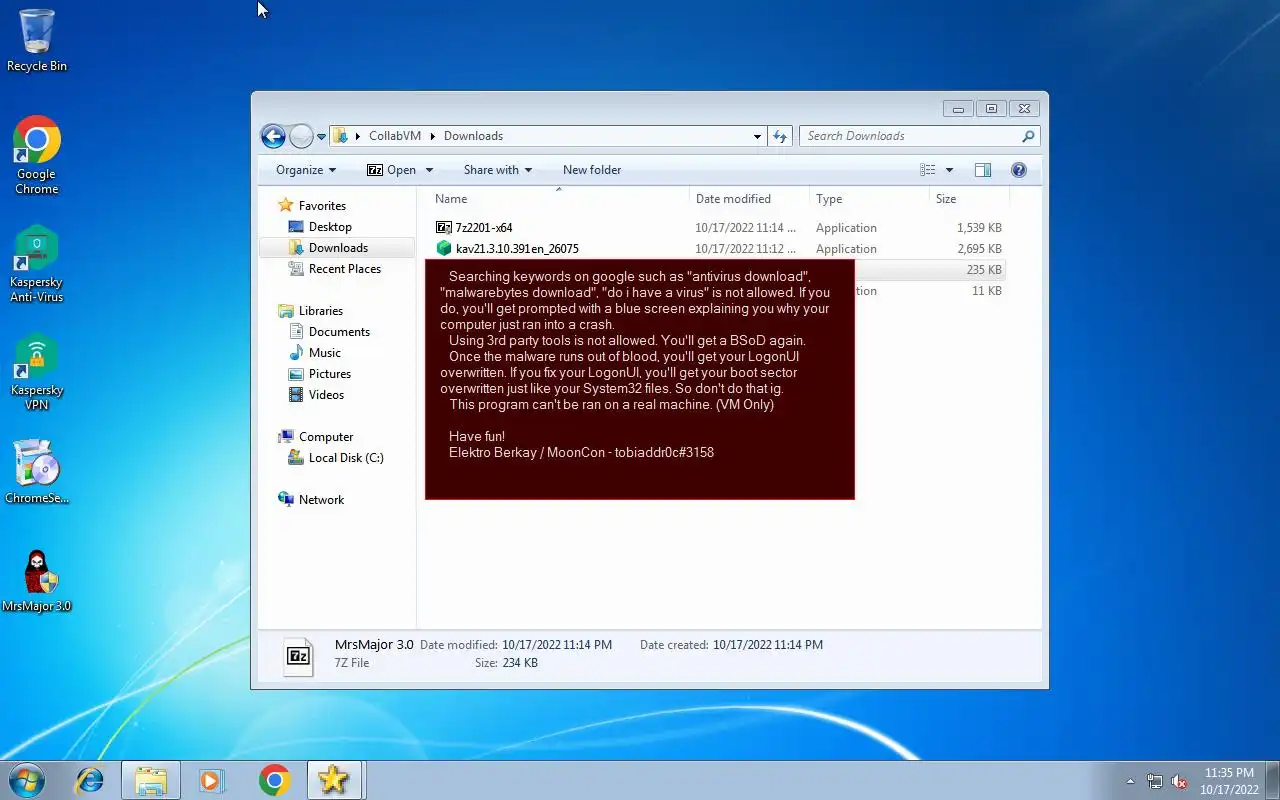Select the MrsMajor 3.0 desktop icon
The height and width of the screenshot is (800, 1280).
pos(37,580)
